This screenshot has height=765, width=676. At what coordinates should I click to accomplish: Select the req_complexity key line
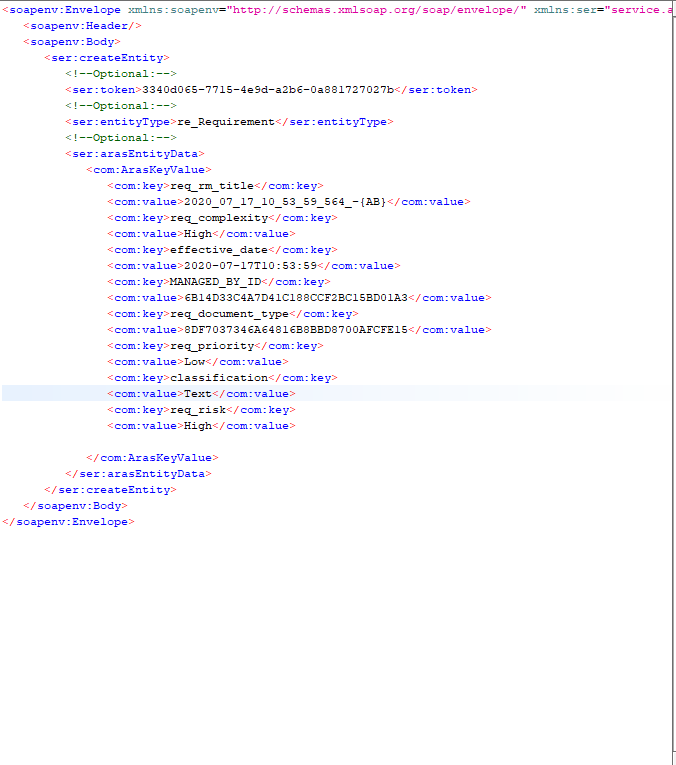click(x=219, y=218)
